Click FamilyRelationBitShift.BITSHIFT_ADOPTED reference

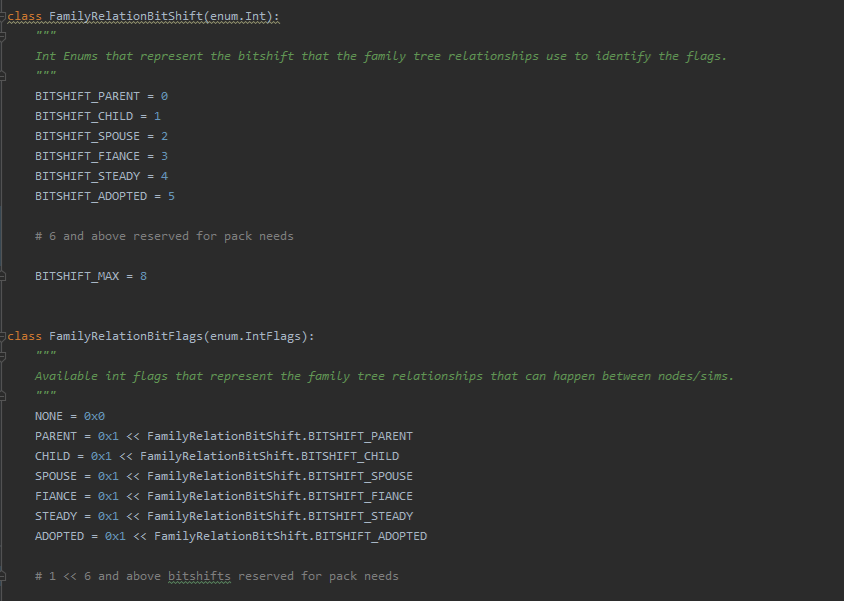(290, 536)
